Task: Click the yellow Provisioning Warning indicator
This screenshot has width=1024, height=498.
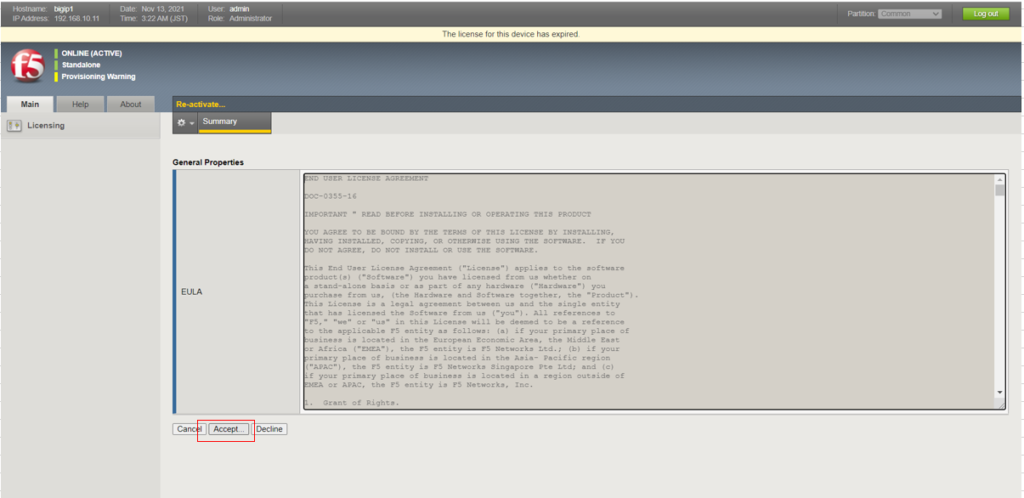Action: pyautogui.click(x=56, y=77)
